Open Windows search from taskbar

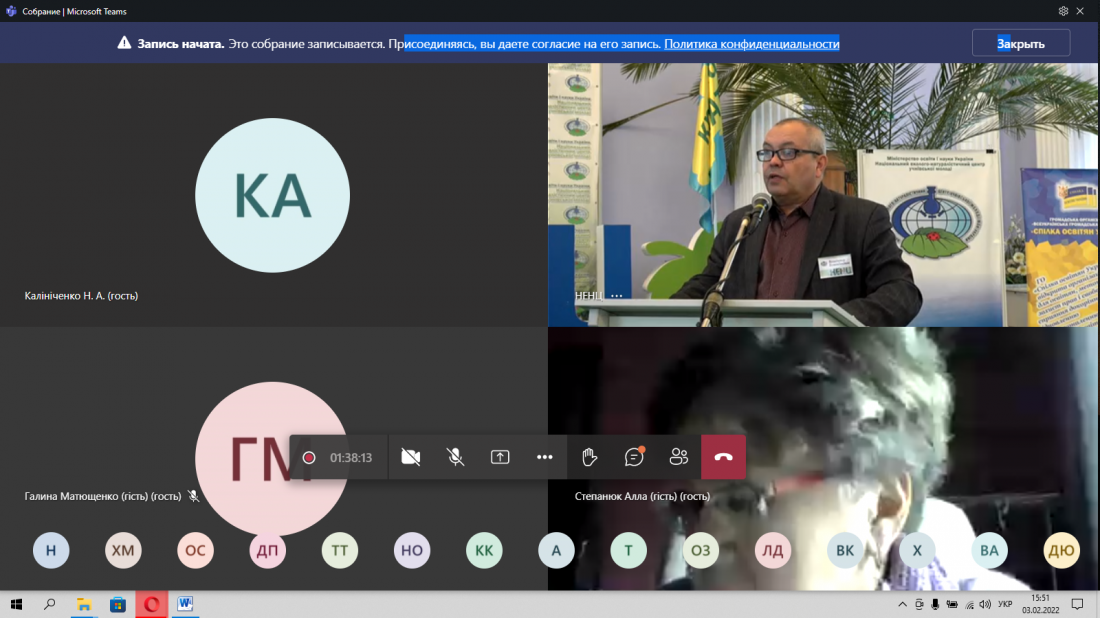pos(50,604)
